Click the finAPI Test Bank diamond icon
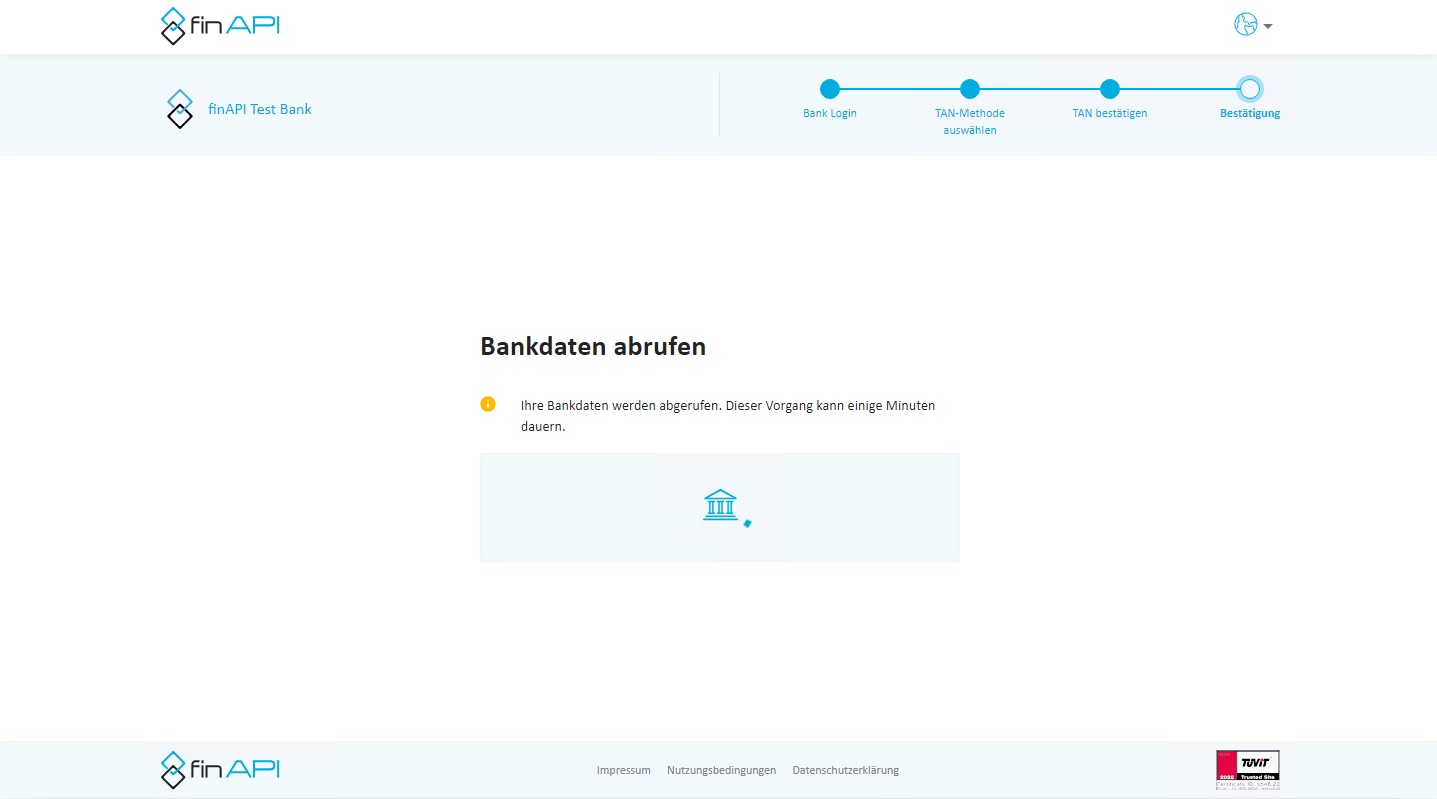Image resolution: width=1437 pixels, height=799 pixels. point(179,109)
